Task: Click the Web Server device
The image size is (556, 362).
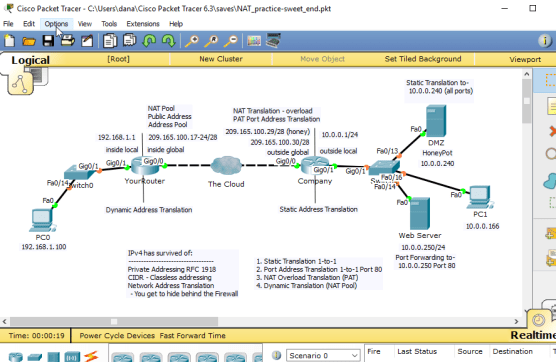Action: click(420, 213)
